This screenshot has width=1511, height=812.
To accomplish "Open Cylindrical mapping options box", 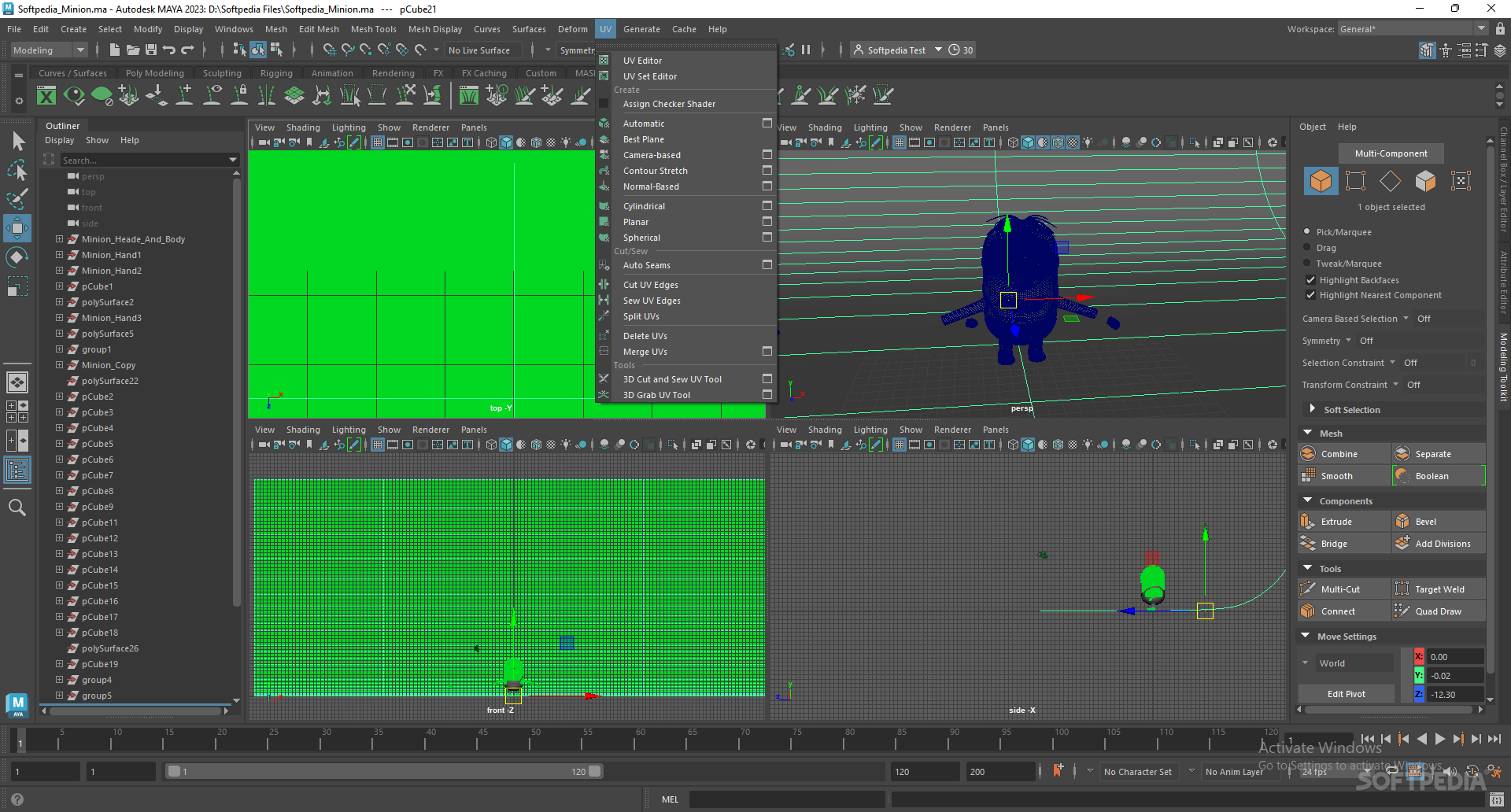I will 767,205.
